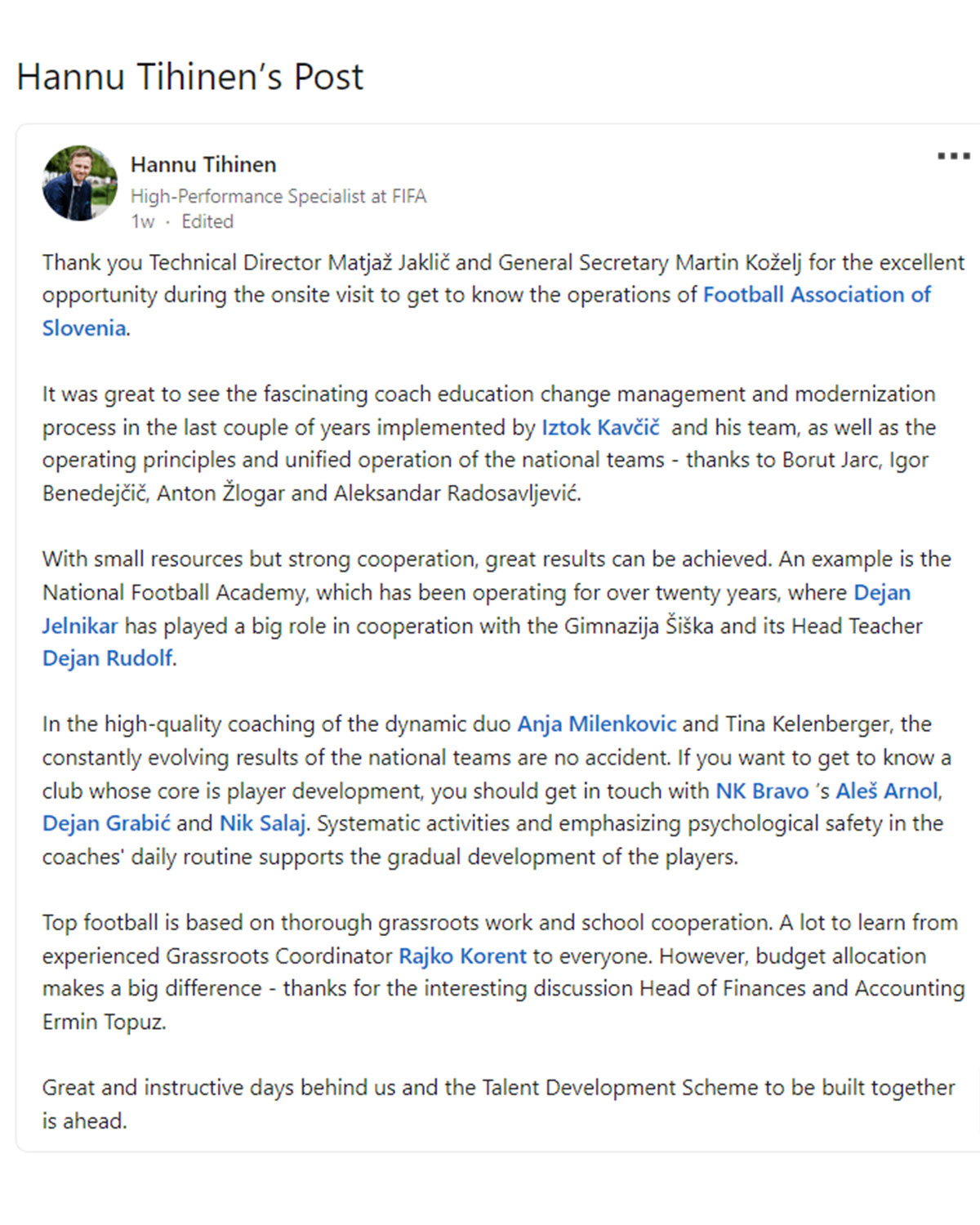The image size is (980, 1225).
Task: Click the Edited label under author
Action: [207, 222]
